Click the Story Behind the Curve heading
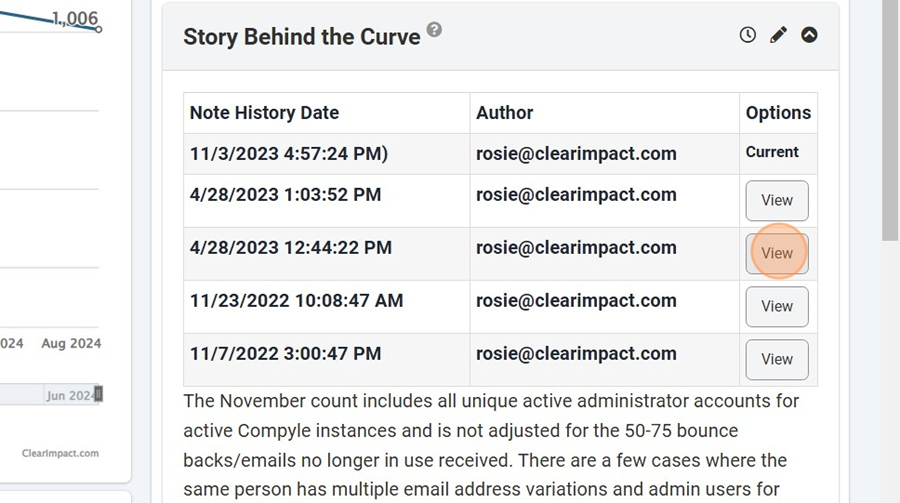 [302, 37]
